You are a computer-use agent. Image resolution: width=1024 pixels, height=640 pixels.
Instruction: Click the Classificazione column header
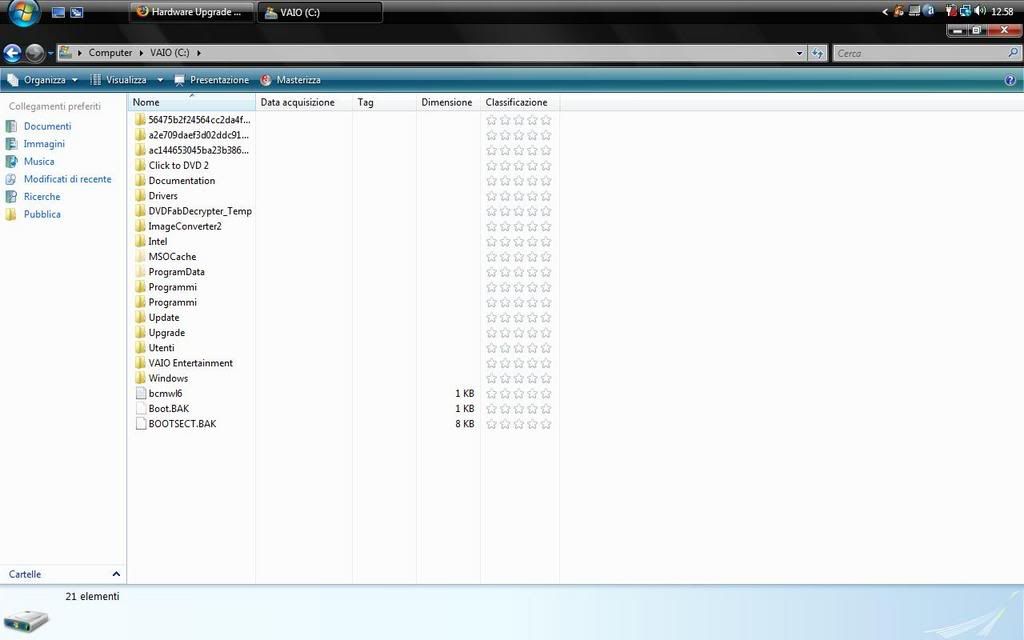coord(520,102)
